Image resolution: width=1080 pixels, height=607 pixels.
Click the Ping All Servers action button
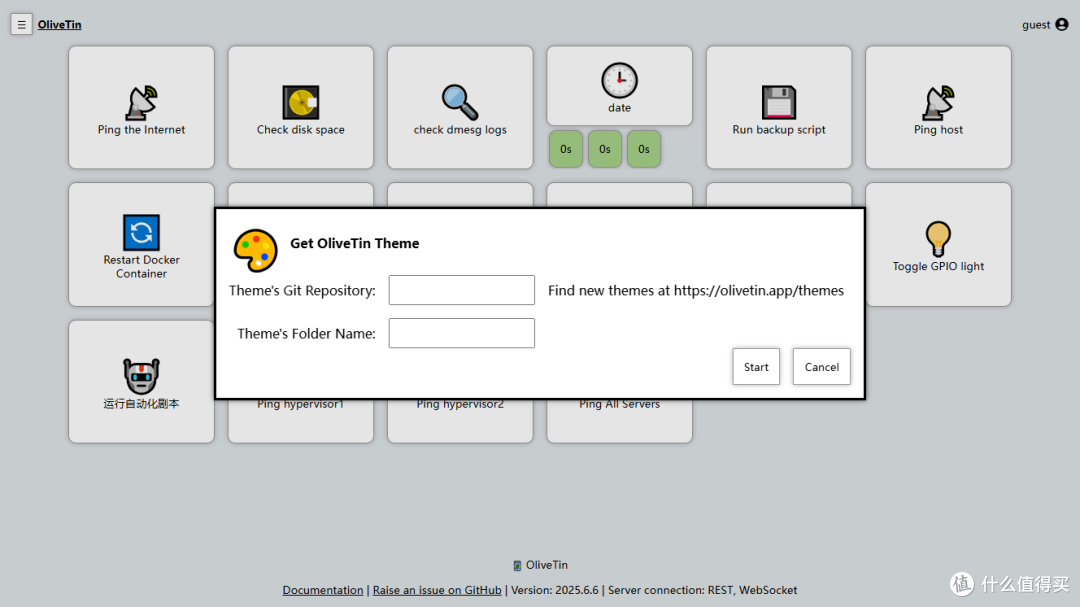click(619, 420)
